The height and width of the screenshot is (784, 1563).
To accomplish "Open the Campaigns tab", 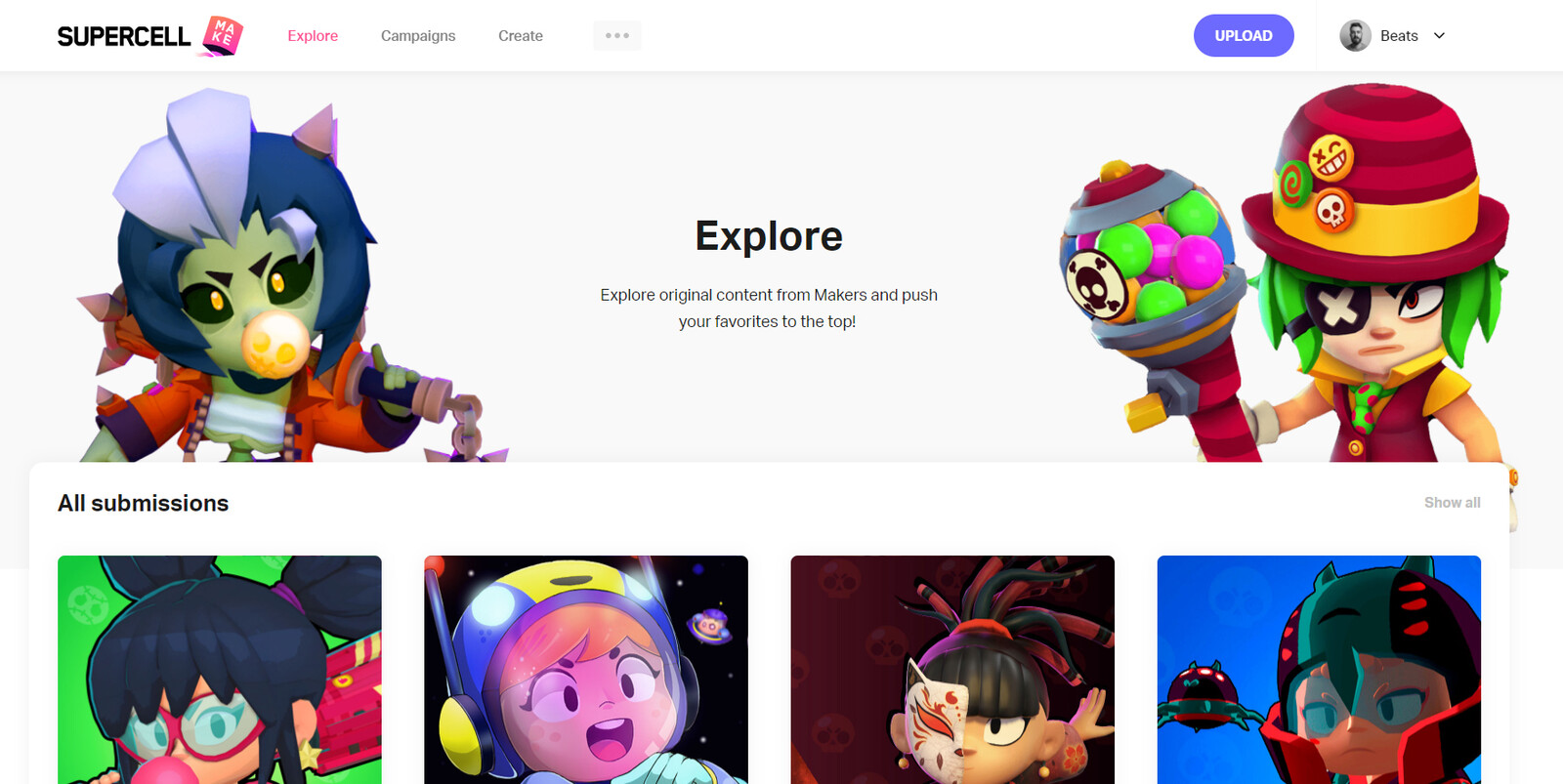I will click(x=418, y=36).
